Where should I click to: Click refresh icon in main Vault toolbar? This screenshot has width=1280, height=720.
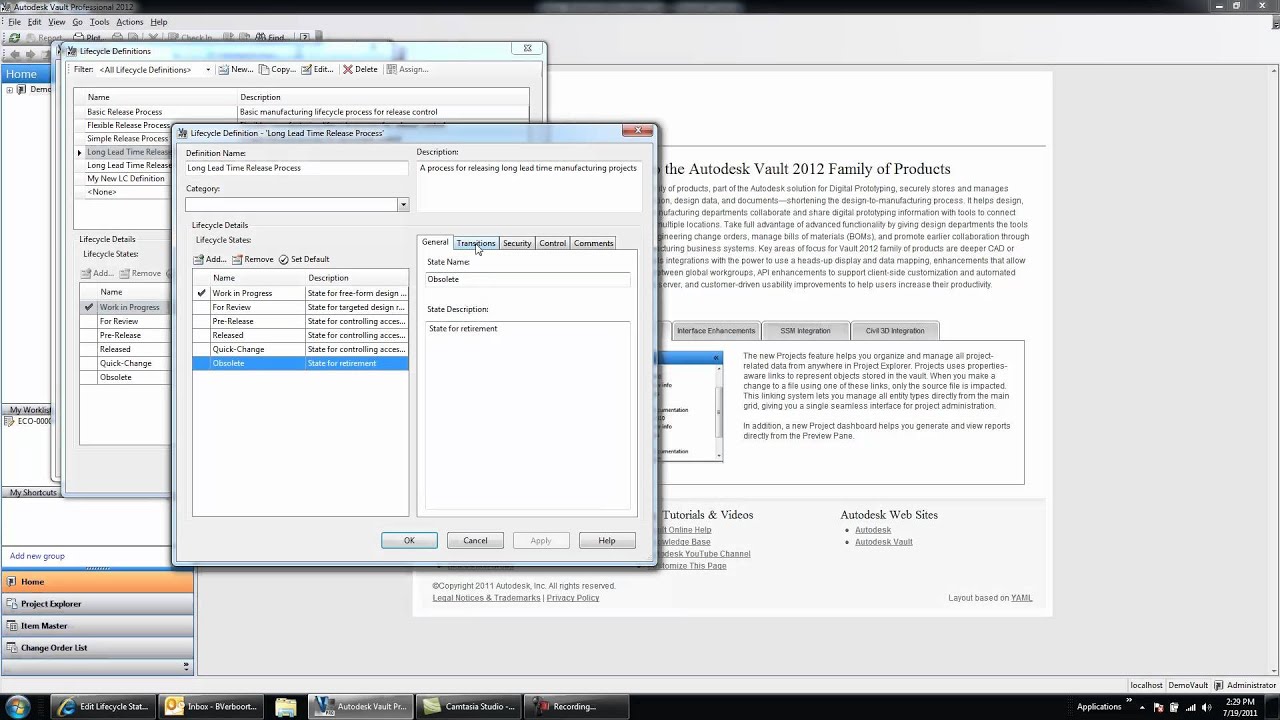15,38
